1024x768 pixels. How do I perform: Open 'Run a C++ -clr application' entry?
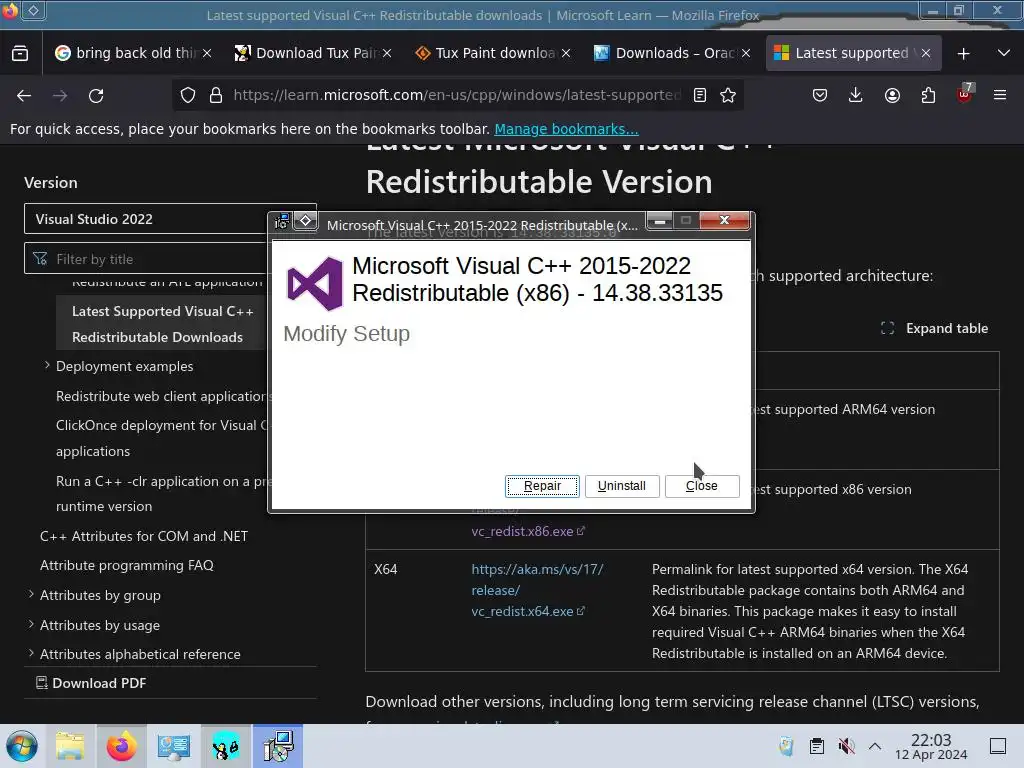pos(162,493)
